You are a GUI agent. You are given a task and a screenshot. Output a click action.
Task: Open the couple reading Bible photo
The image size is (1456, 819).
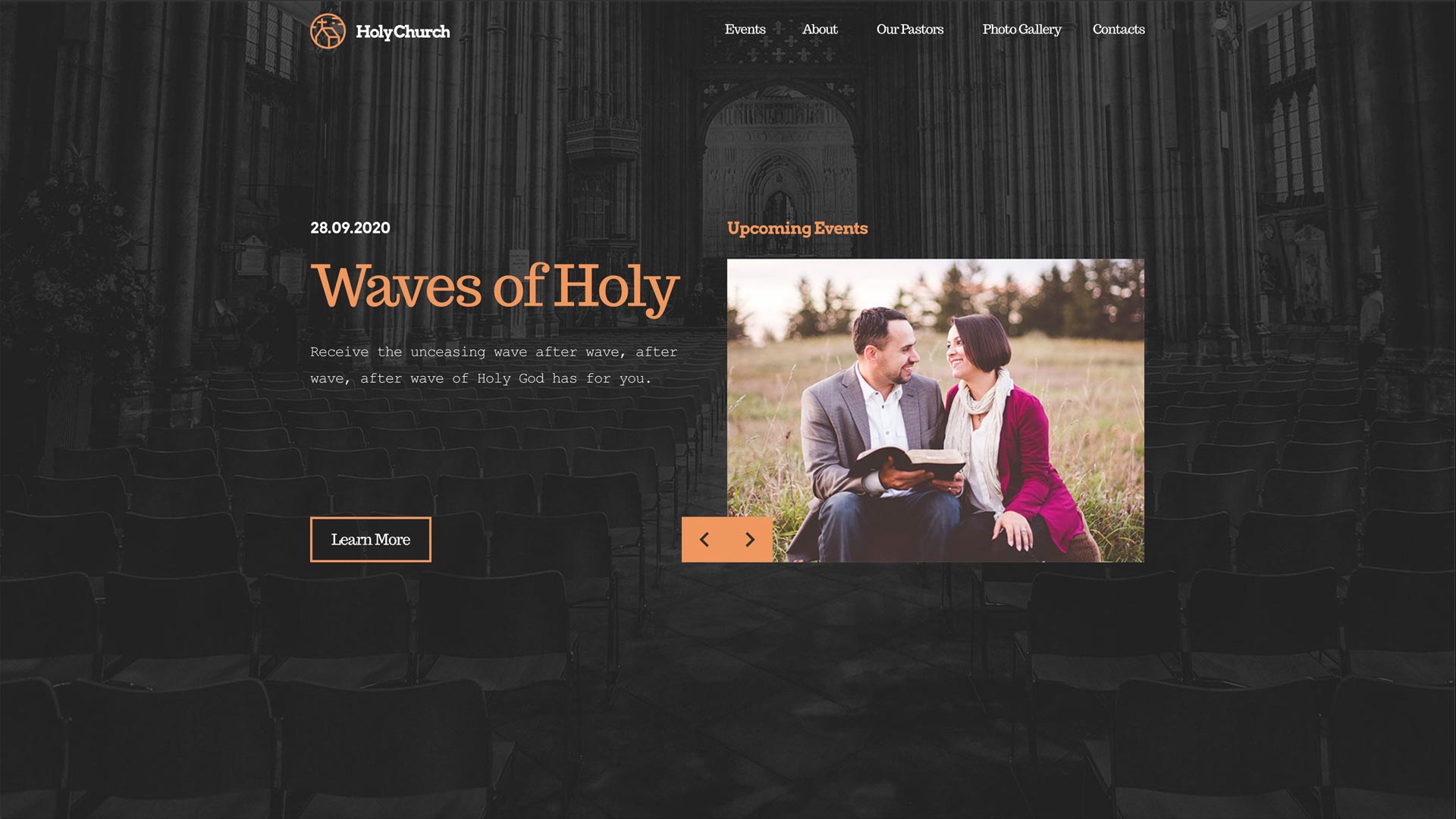click(x=936, y=410)
